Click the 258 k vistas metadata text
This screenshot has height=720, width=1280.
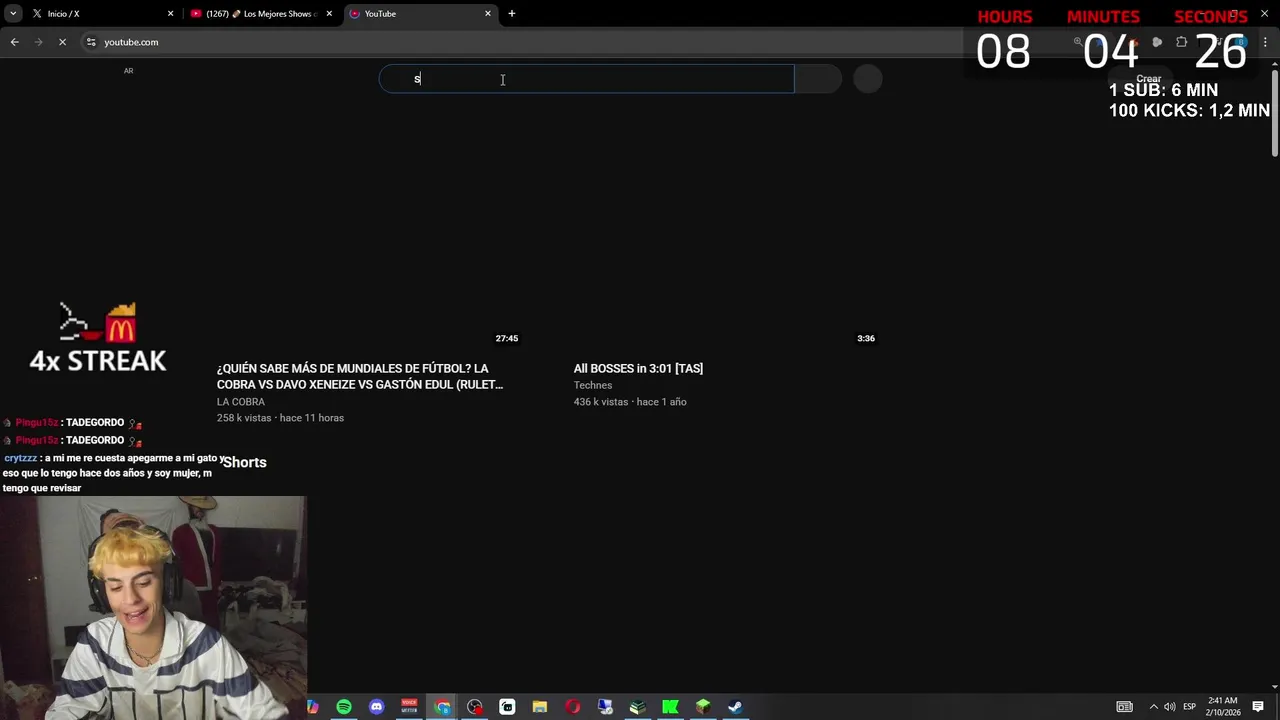[x=244, y=418]
